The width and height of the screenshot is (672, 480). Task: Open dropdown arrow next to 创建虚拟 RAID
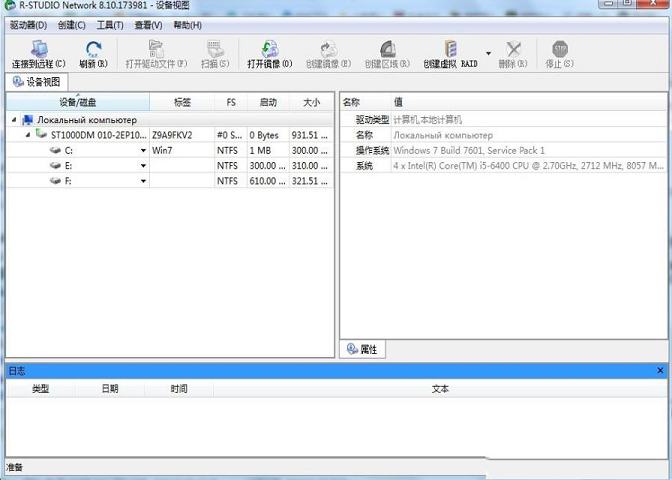(489, 53)
